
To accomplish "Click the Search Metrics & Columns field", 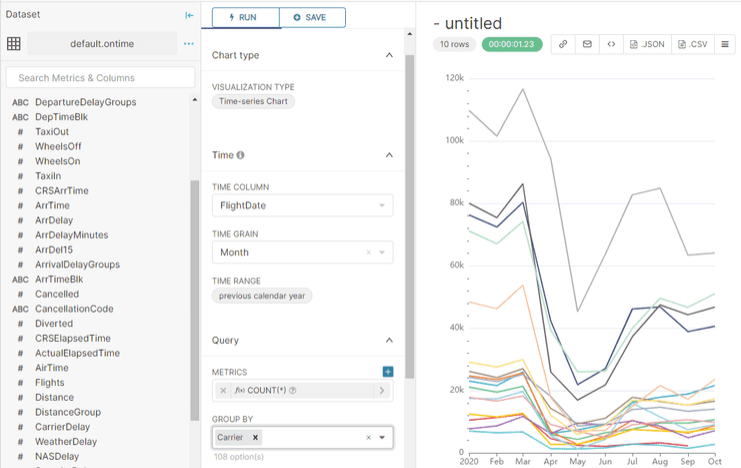I will pos(100,78).
